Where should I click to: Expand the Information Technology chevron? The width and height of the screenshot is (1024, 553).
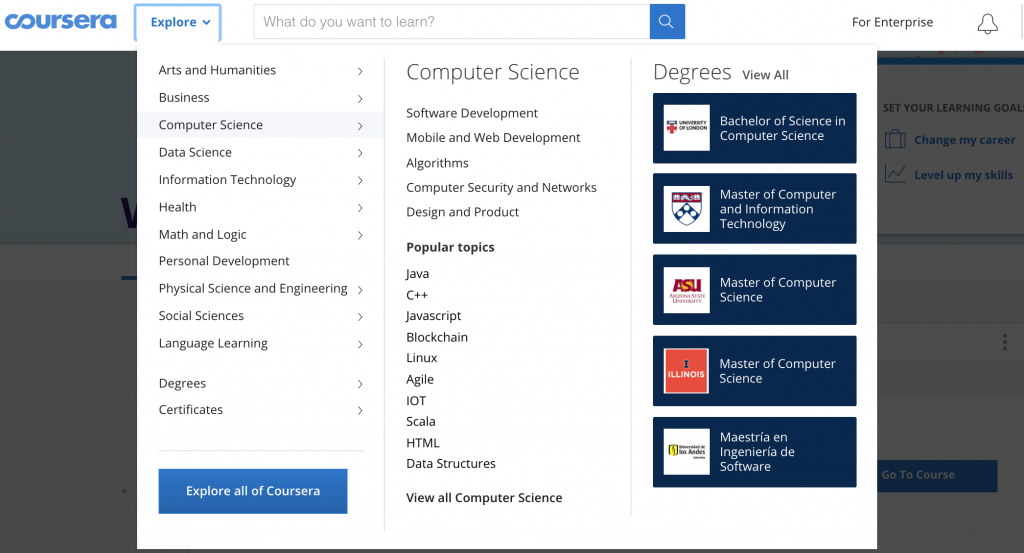(360, 180)
